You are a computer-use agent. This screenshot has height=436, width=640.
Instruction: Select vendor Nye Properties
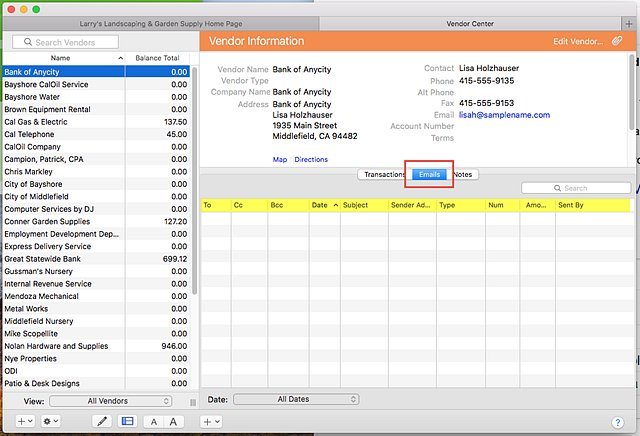pyautogui.click(x=96, y=358)
